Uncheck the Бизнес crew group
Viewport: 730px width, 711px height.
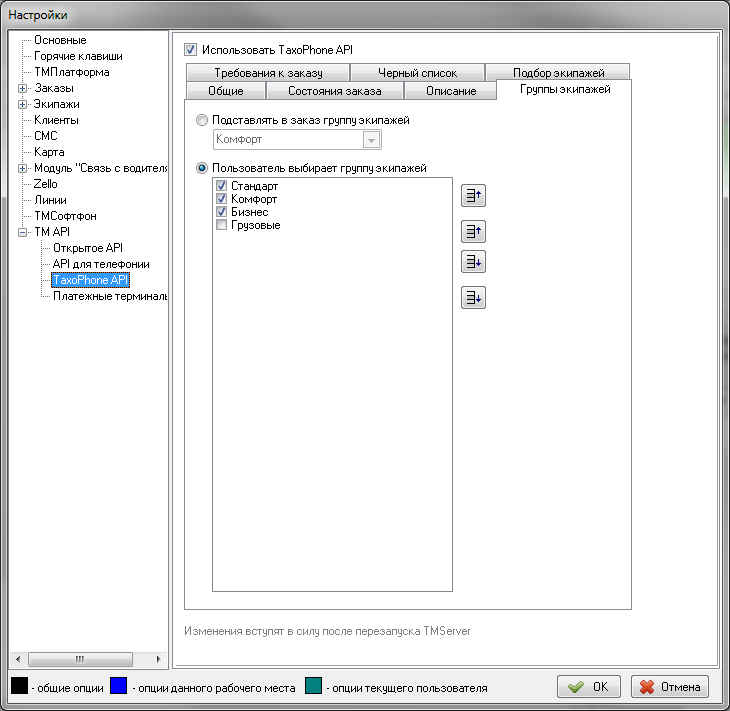point(222,212)
